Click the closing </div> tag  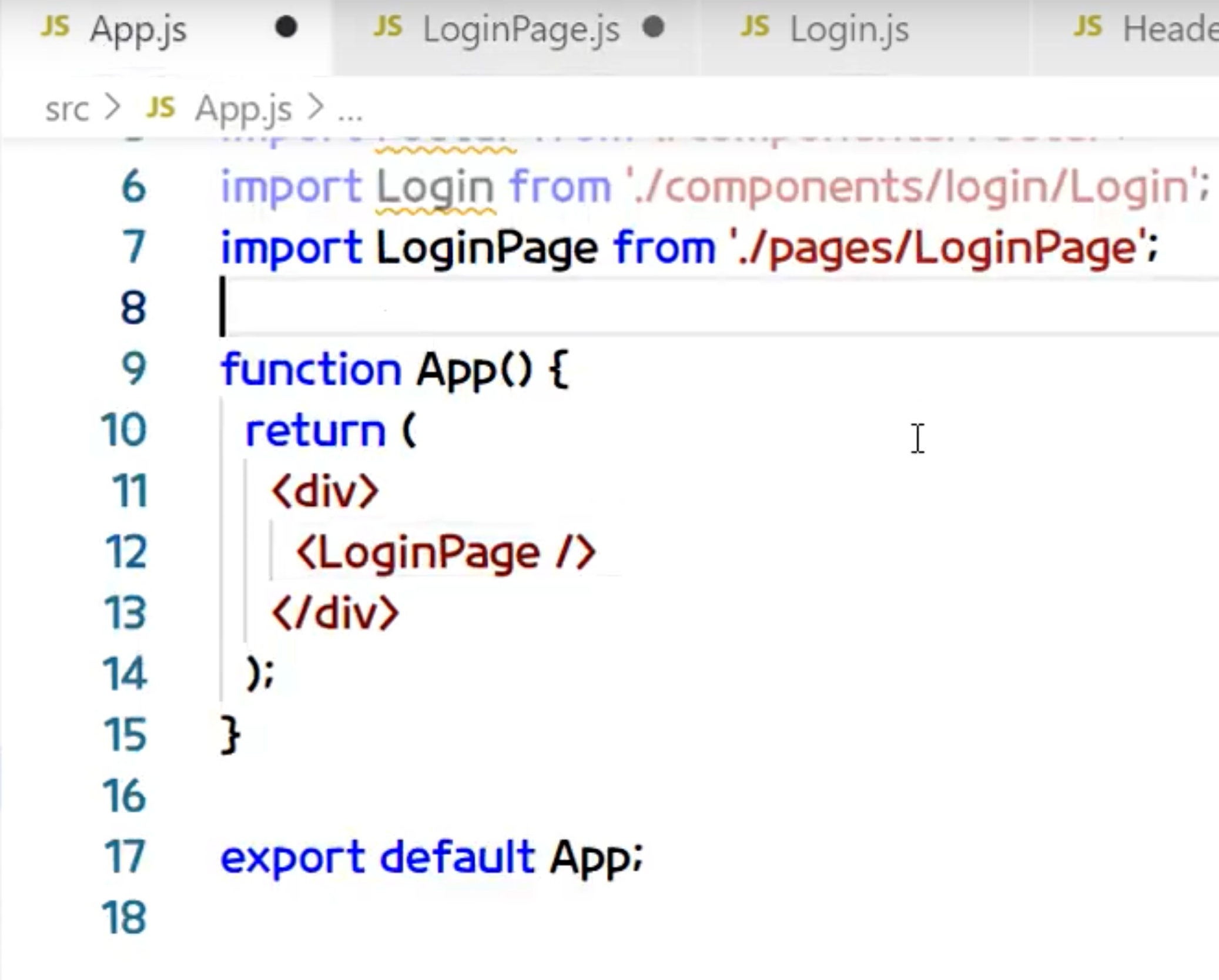[335, 613]
